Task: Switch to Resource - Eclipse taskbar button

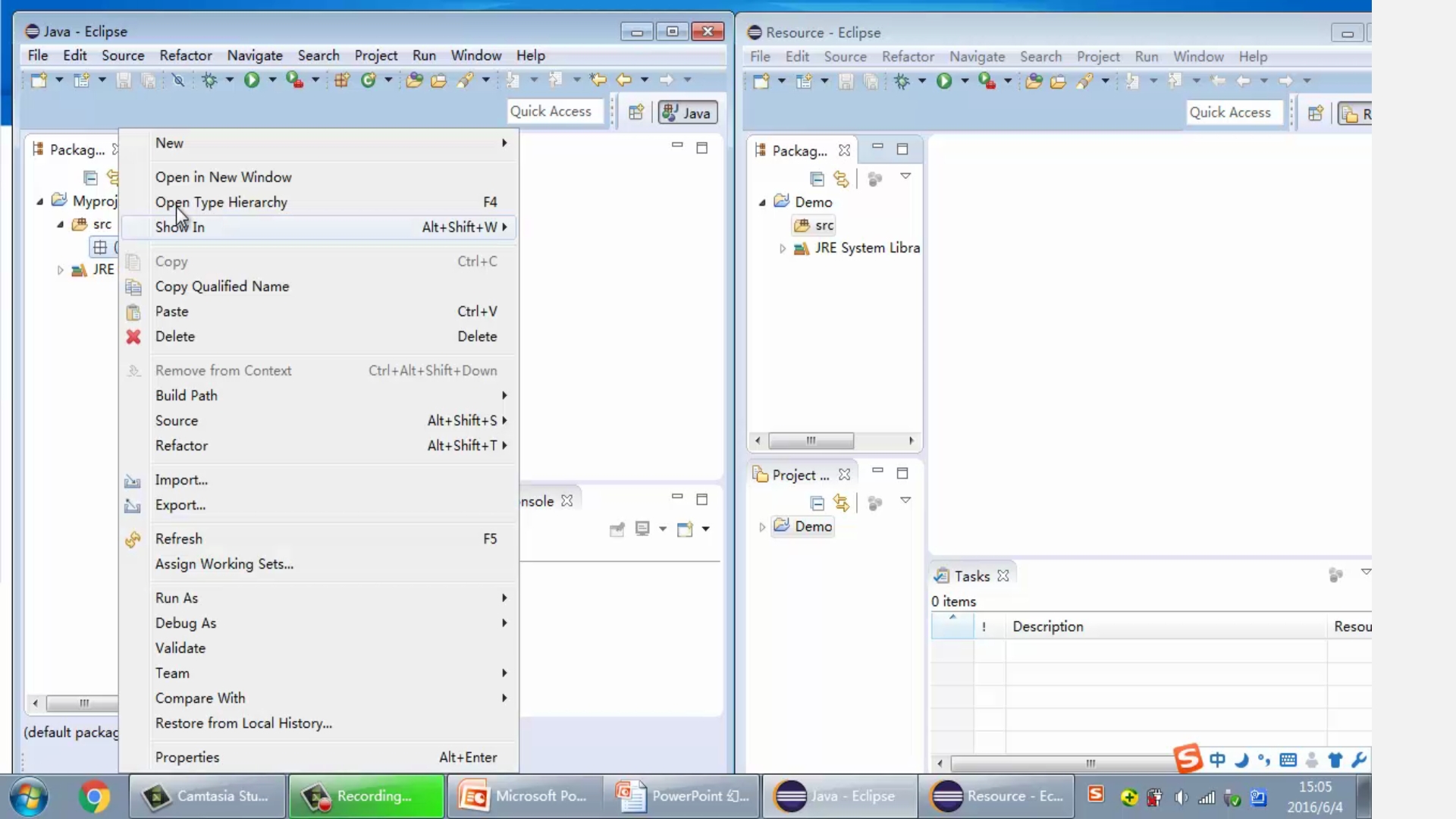Action: point(996,796)
